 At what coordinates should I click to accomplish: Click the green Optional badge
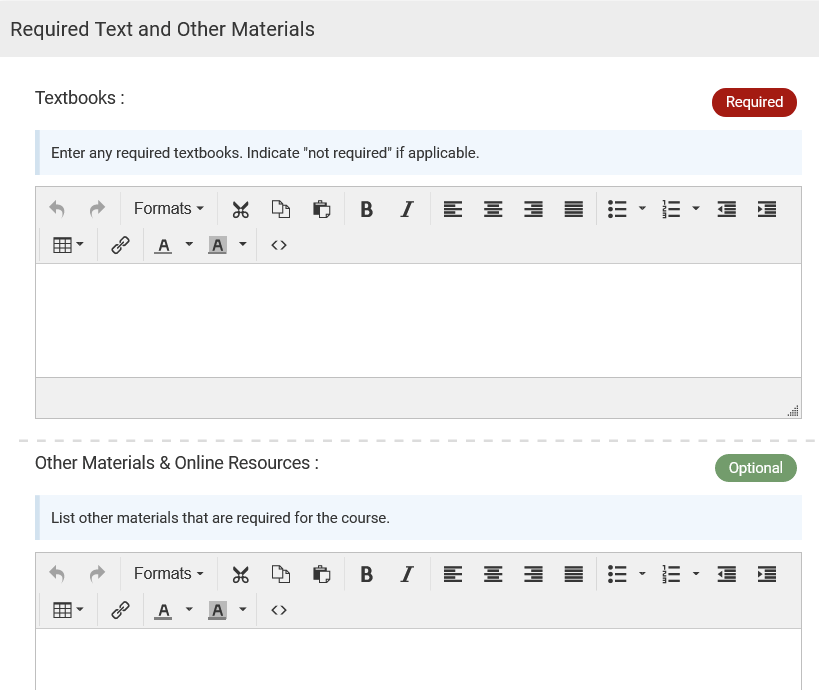tap(756, 467)
